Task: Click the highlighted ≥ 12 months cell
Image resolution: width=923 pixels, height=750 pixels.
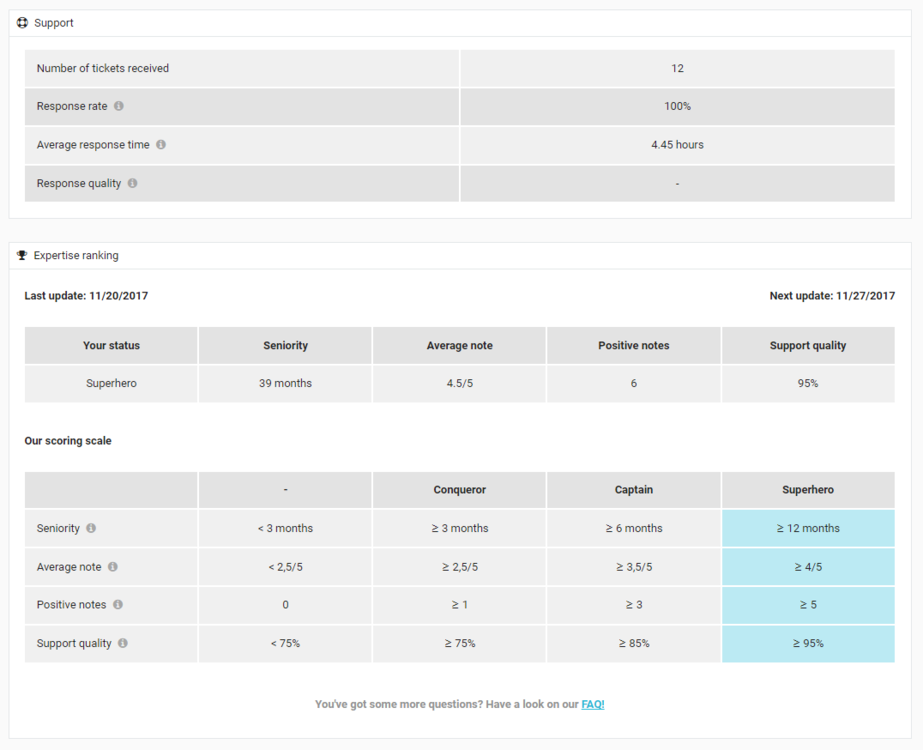Action: click(x=808, y=528)
